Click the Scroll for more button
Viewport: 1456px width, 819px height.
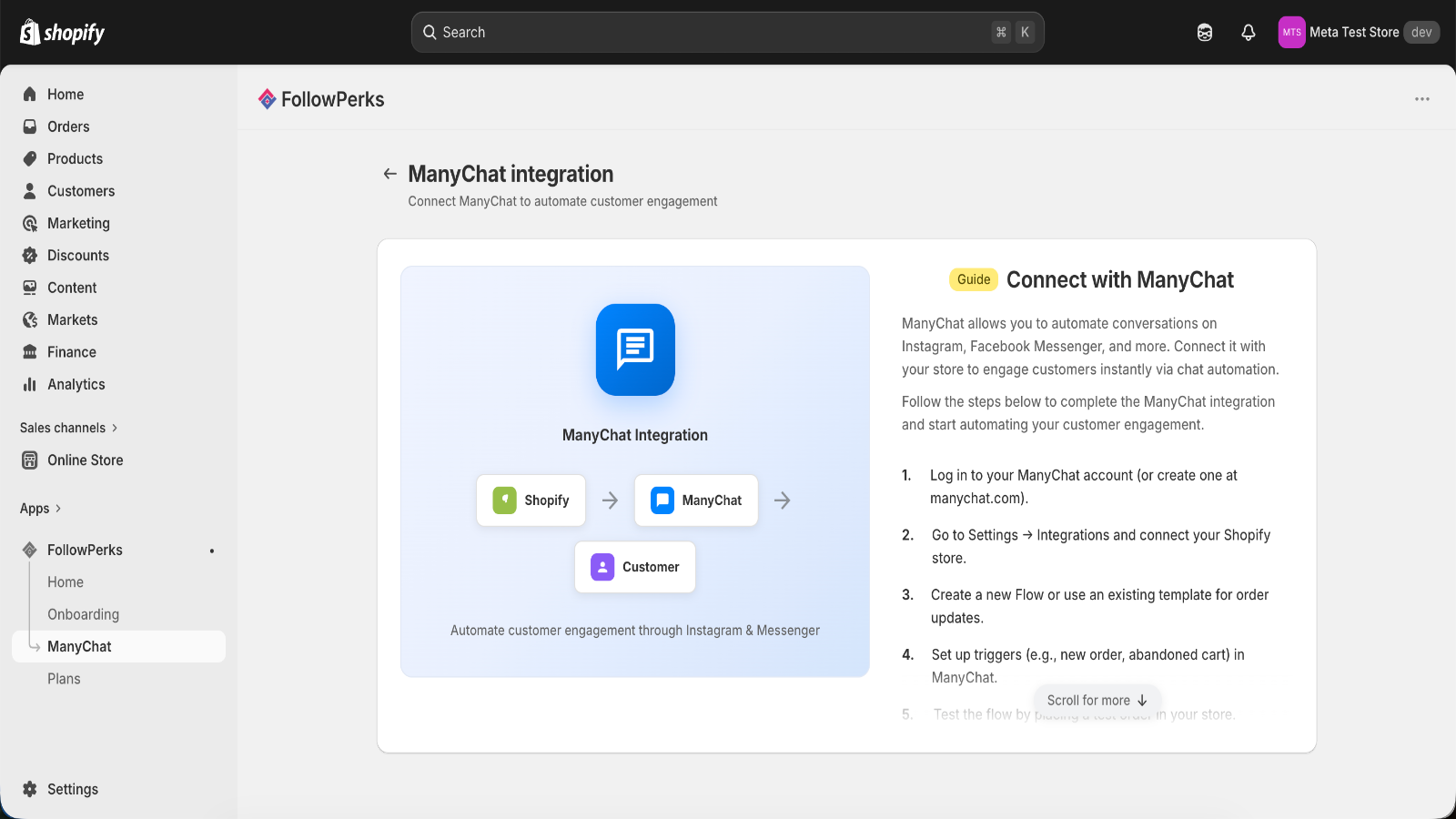[x=1097, y=700]
